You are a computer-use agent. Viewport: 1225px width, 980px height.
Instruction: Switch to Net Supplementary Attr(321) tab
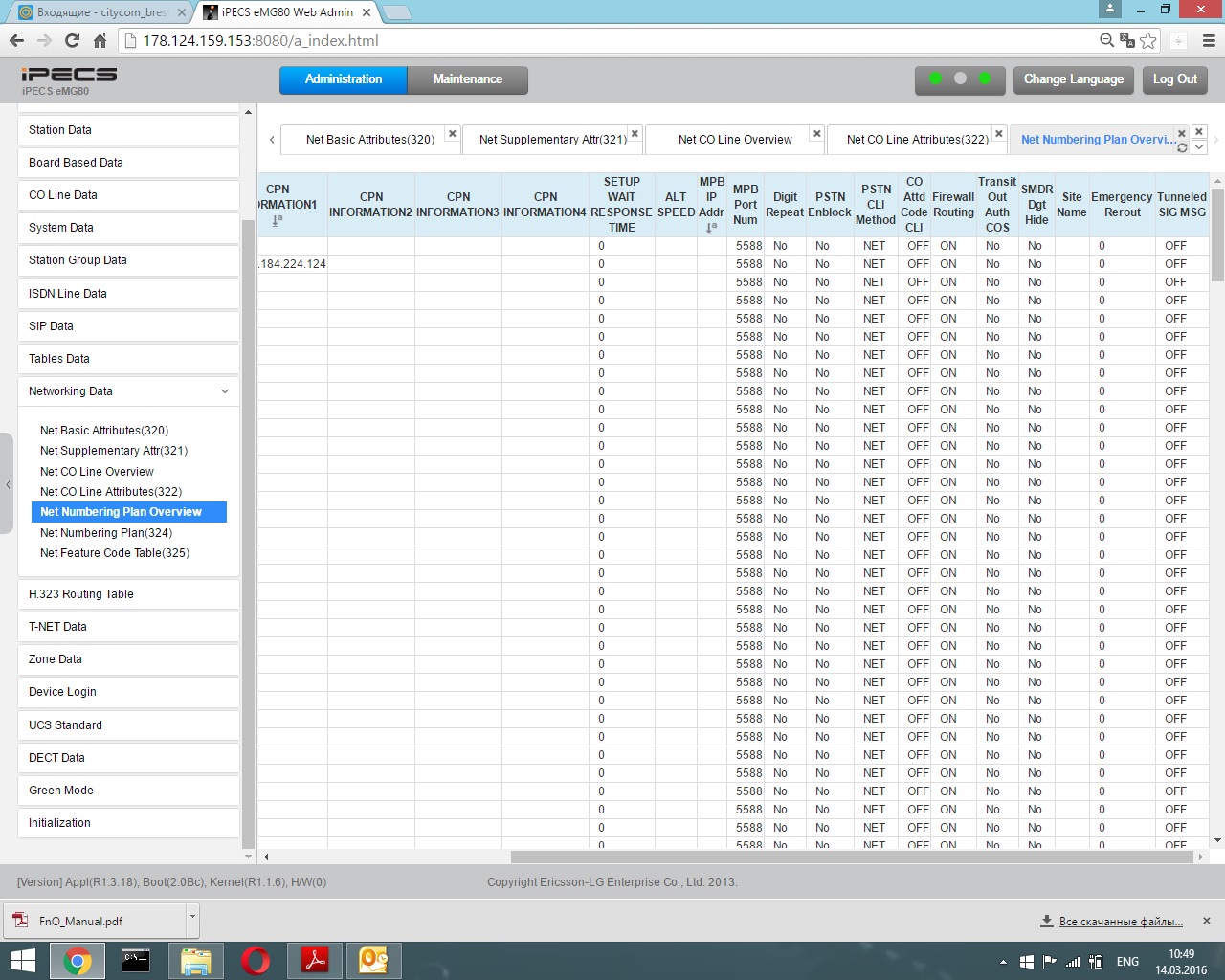click(x=552, y=140)
